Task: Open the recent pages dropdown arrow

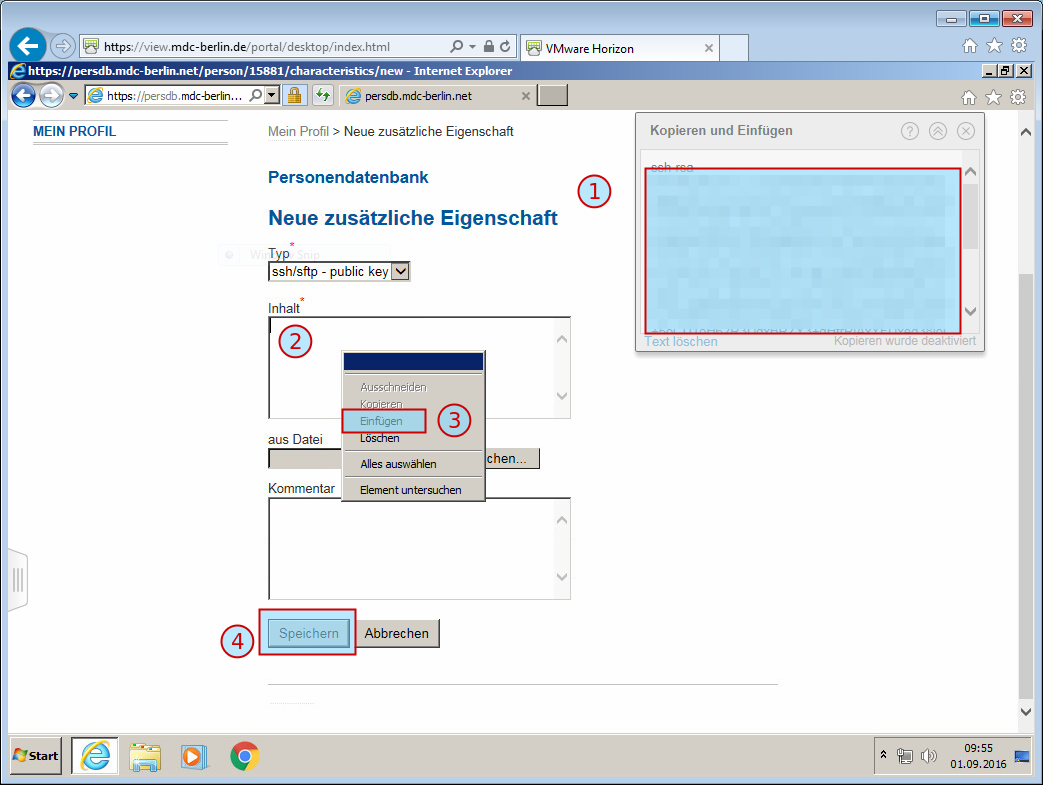Action: click(x=73, y=96)
